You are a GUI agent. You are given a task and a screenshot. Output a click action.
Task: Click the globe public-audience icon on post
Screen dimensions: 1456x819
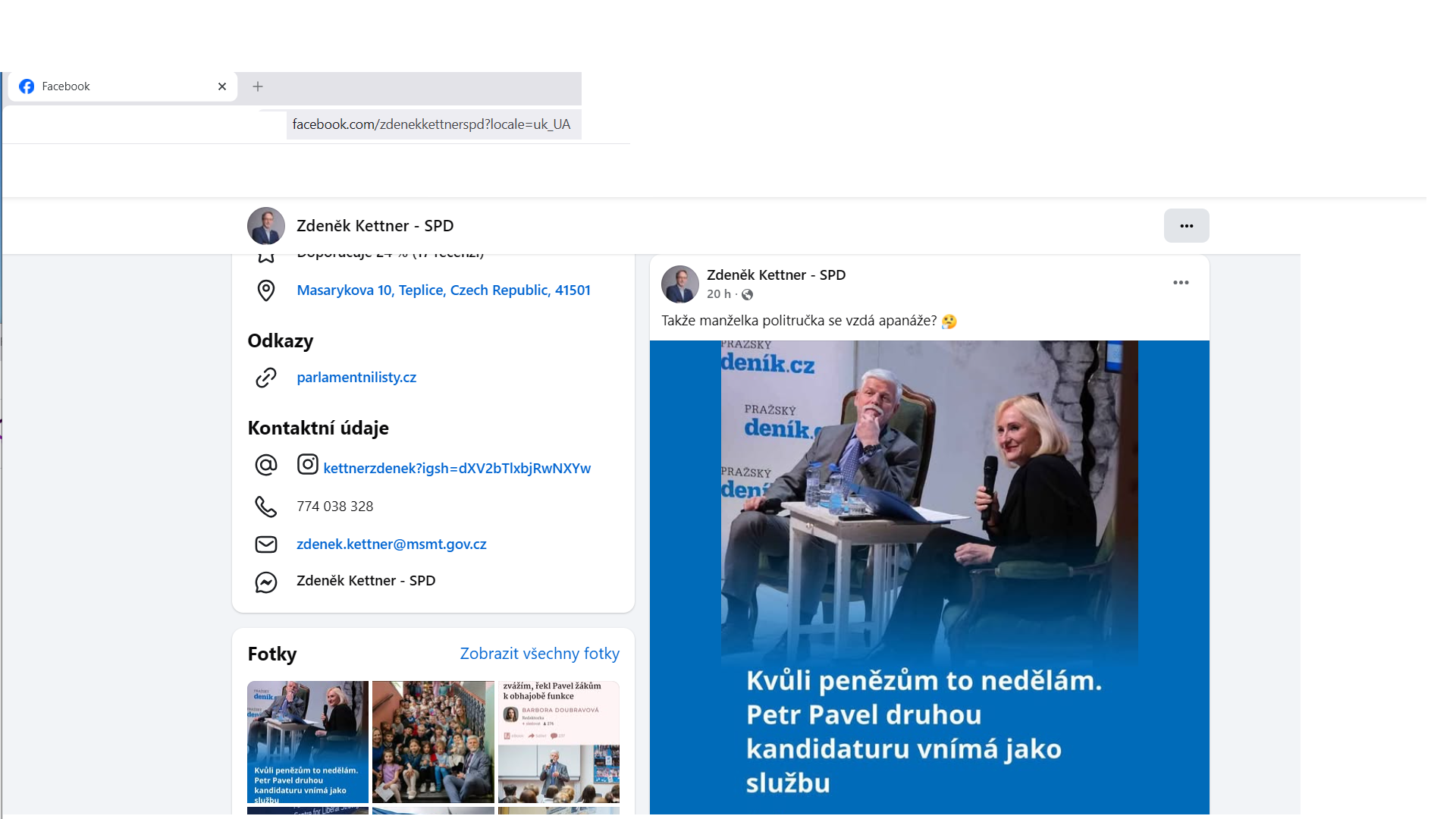(x=747, y=295)
